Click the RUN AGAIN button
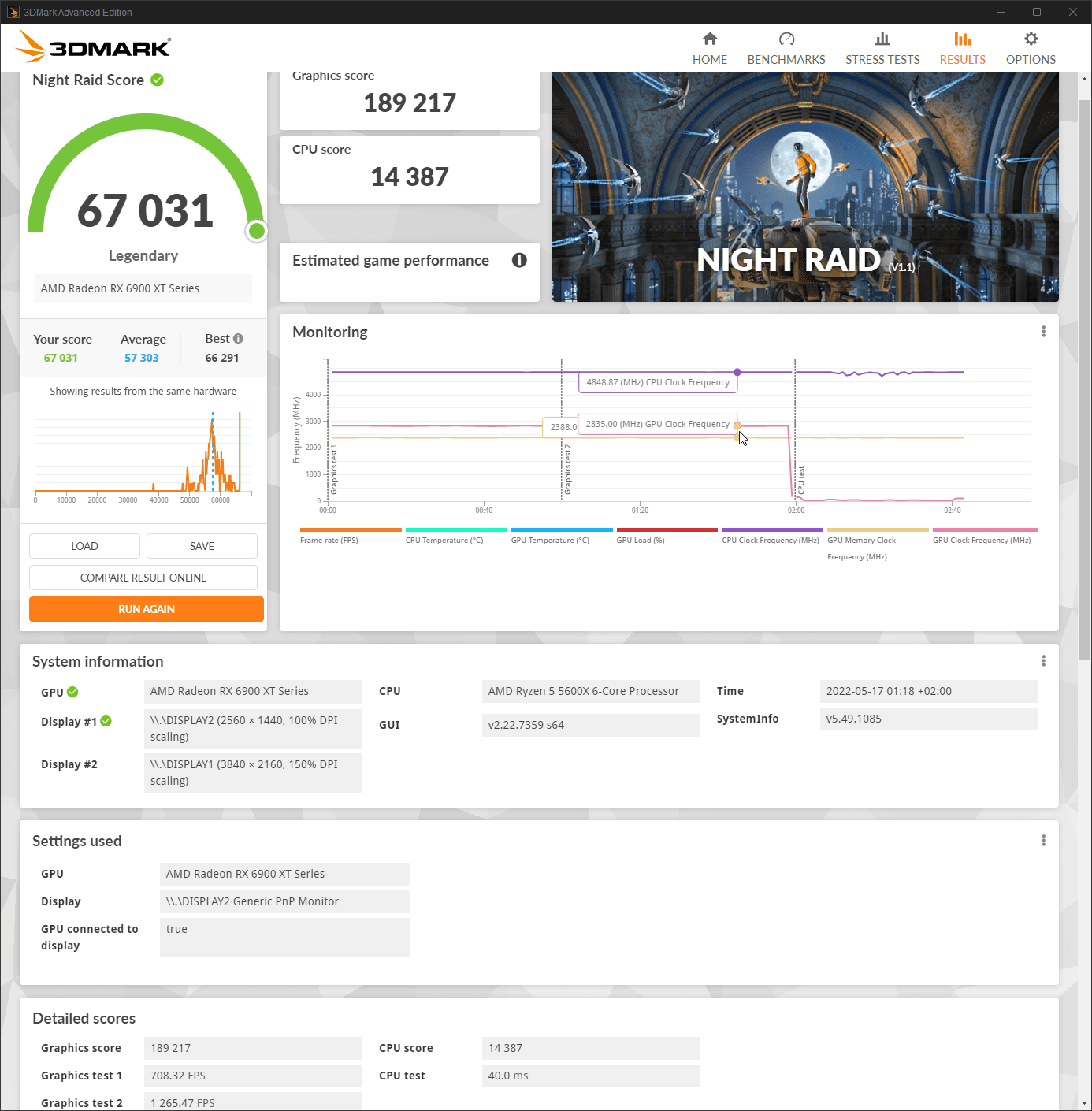 pyautogui.click(x=147, y=609)
